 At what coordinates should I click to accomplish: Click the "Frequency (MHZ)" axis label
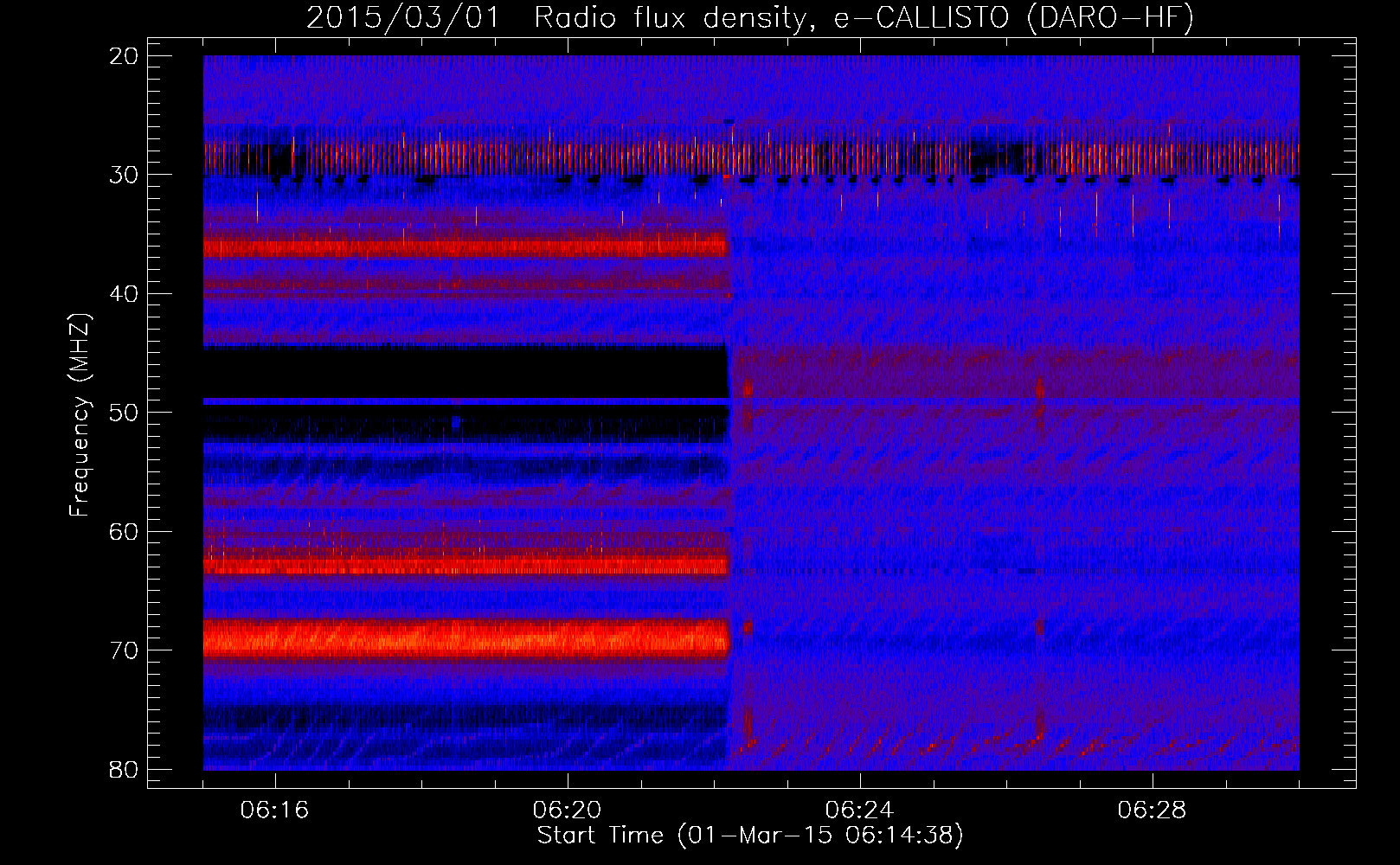coord(80,415)
